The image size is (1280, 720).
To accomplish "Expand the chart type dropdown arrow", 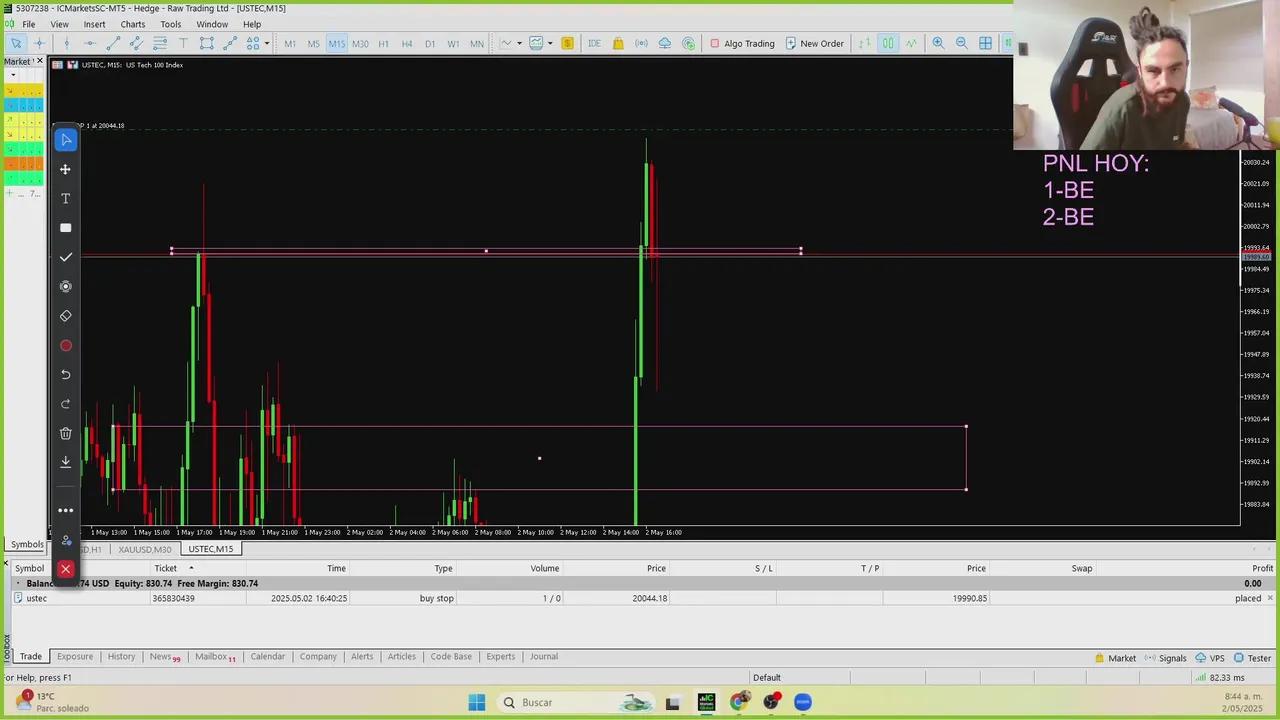I will (x=519, y=43).
